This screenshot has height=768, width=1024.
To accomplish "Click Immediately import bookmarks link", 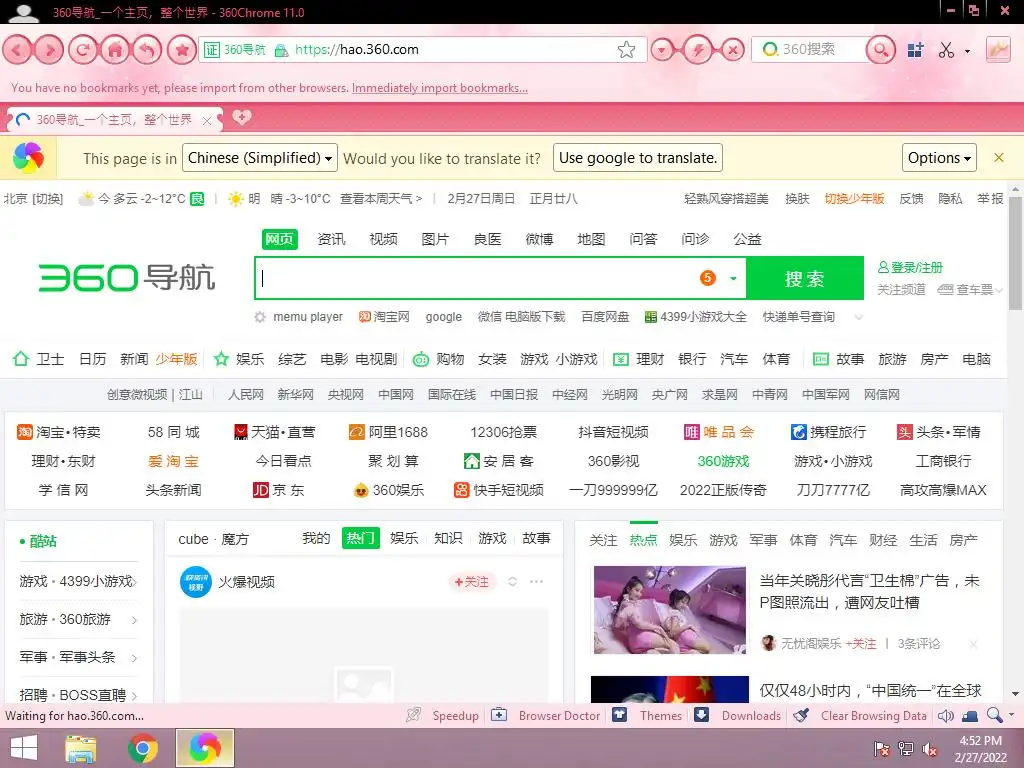I will click(x=440, y=88).
